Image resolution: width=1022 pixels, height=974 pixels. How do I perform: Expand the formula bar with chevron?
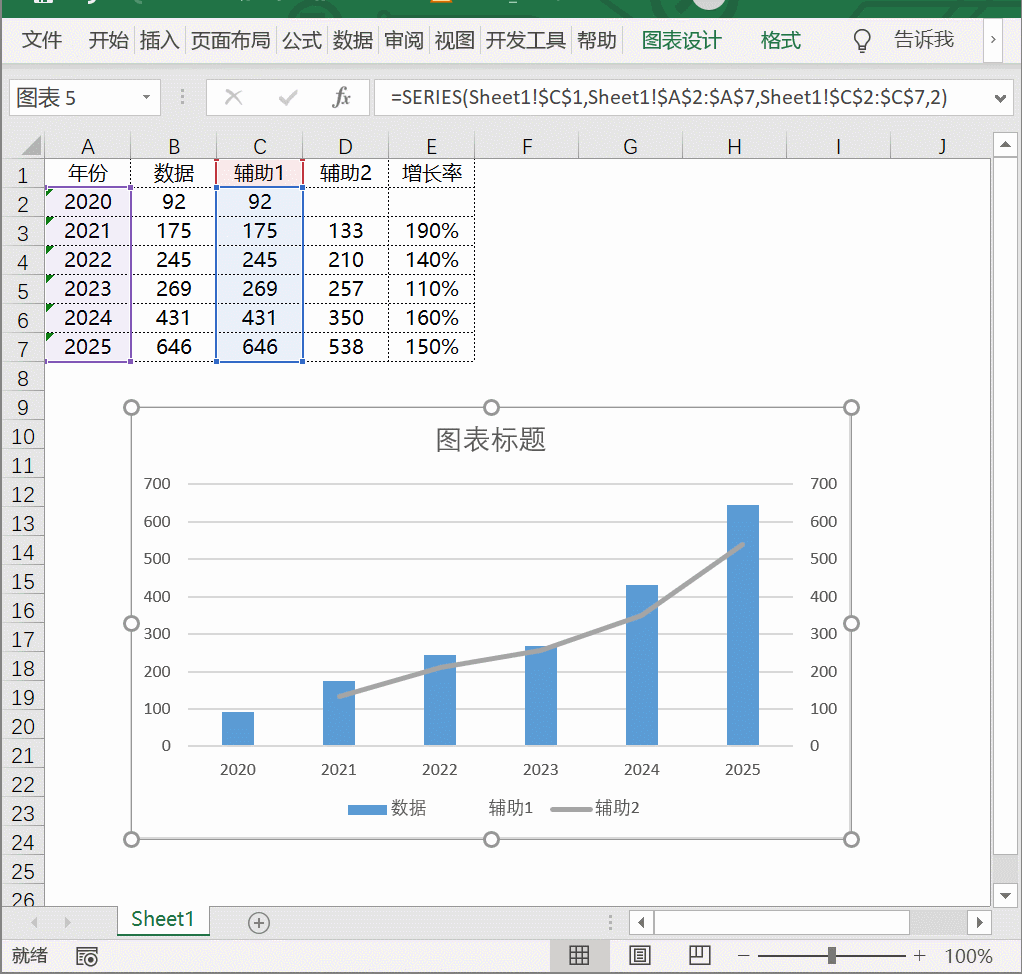[x=1000, y=98]
